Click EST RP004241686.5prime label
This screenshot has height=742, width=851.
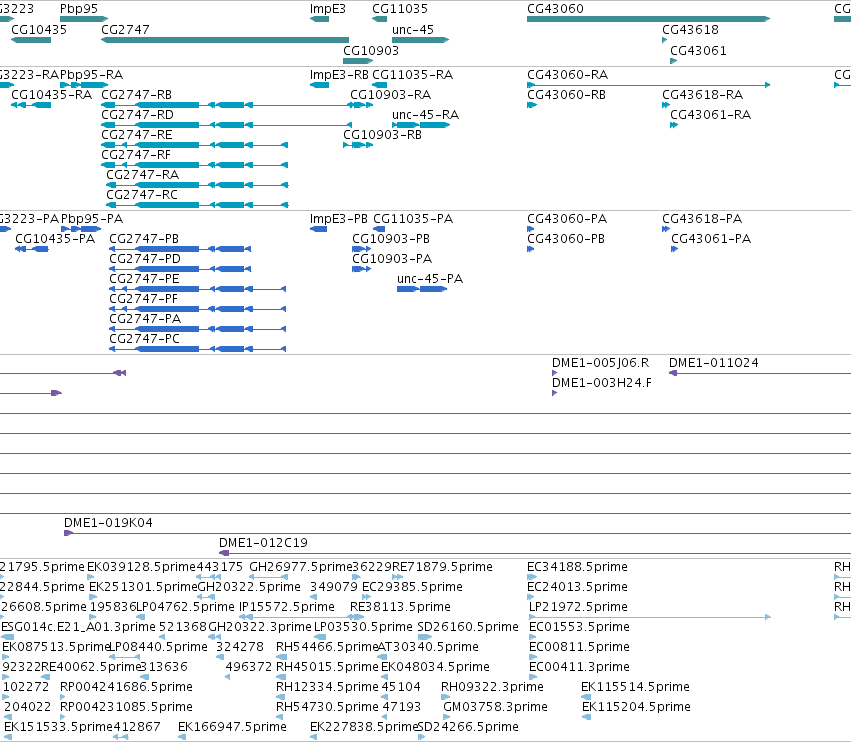click(126, 687)
